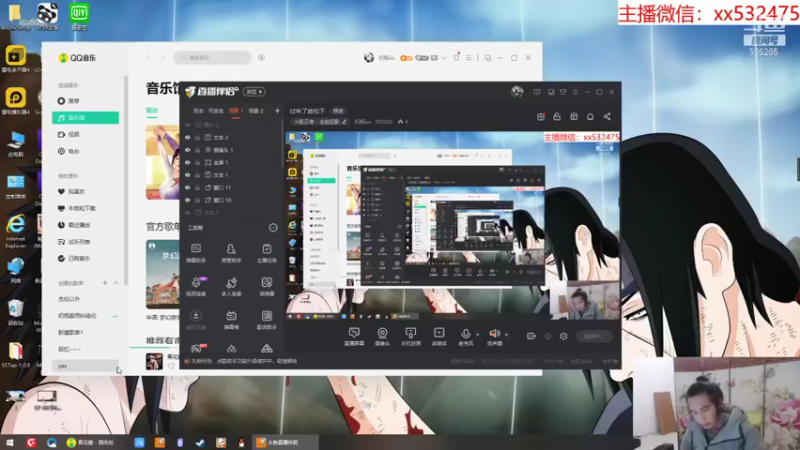Image resolution: width=800 pixels, height=450 pixels.
Task: Click the 修改 title edit button
Action: 338,111
